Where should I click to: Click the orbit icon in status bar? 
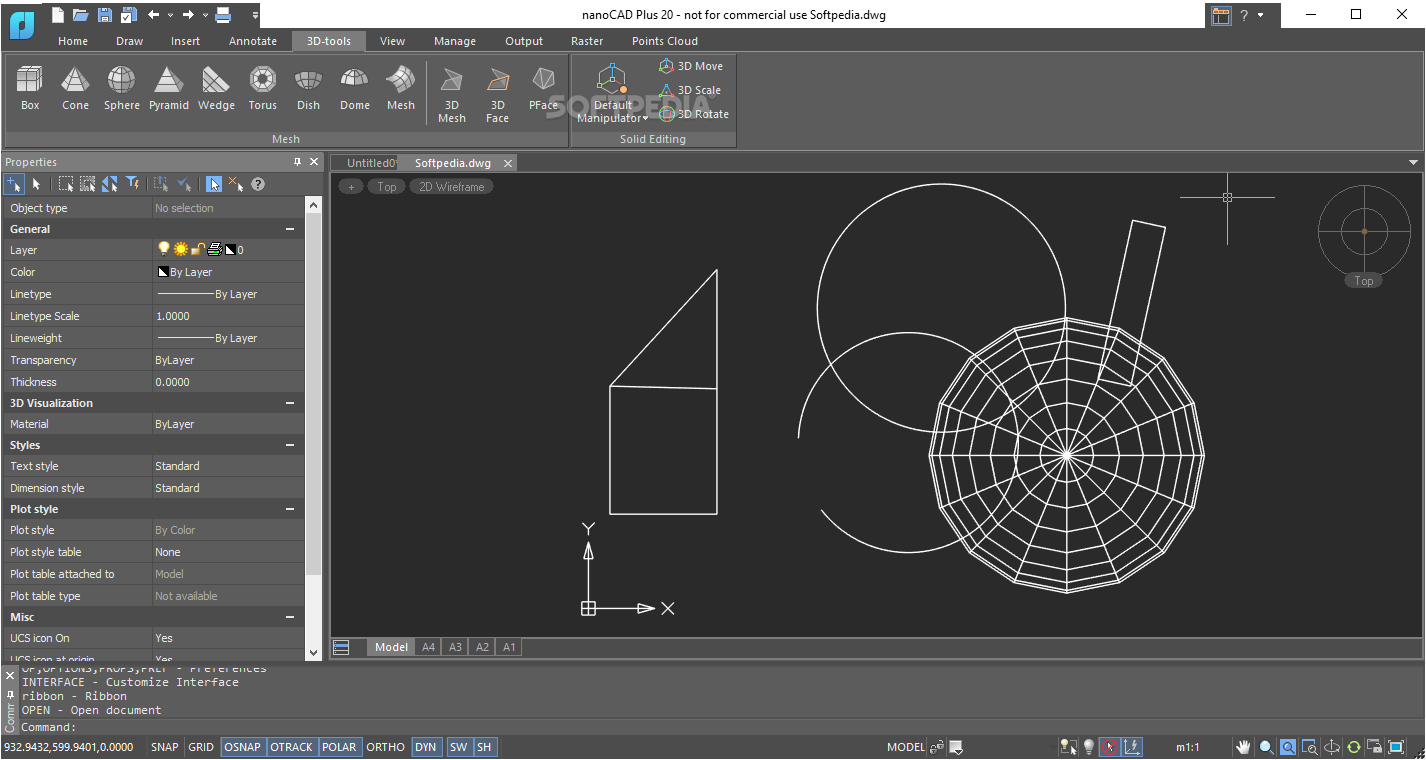coord(1332,747)
